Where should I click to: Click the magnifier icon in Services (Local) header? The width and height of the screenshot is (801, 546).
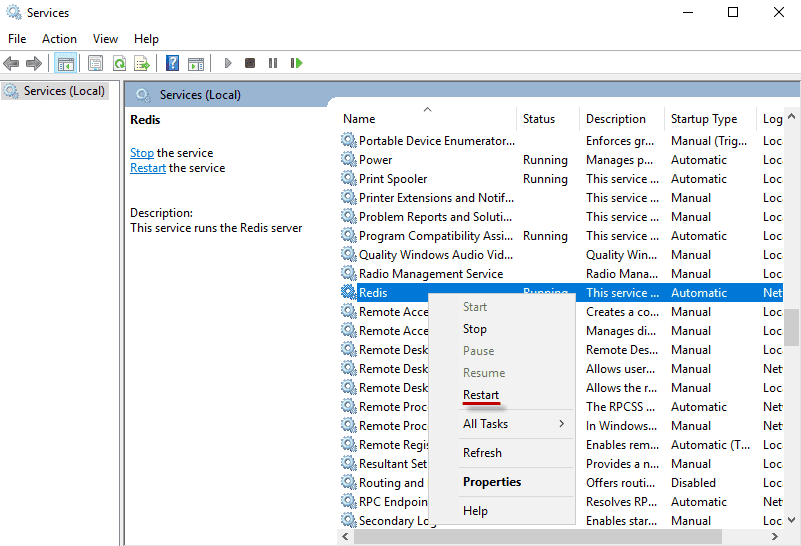click(143, 95)
